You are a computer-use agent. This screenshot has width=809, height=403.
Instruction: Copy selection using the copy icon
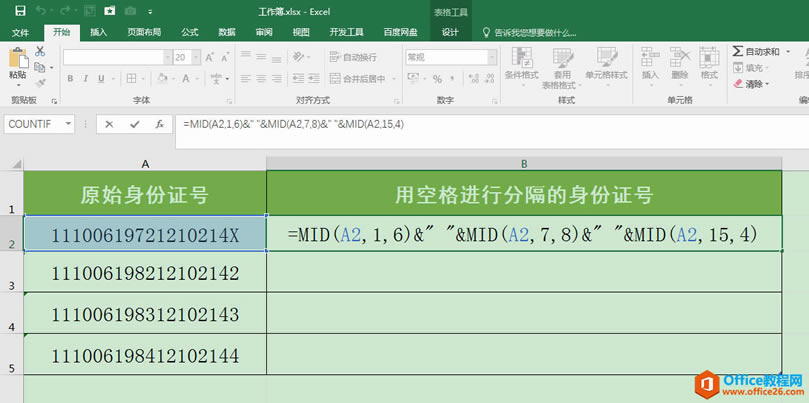point(39,67)
